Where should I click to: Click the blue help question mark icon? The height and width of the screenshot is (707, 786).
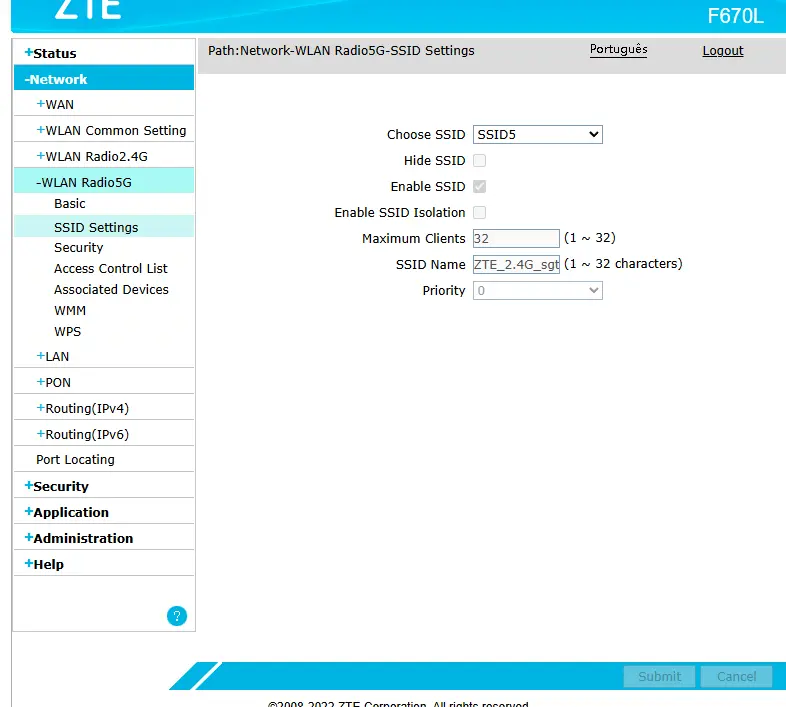click(x=176, y=616)
